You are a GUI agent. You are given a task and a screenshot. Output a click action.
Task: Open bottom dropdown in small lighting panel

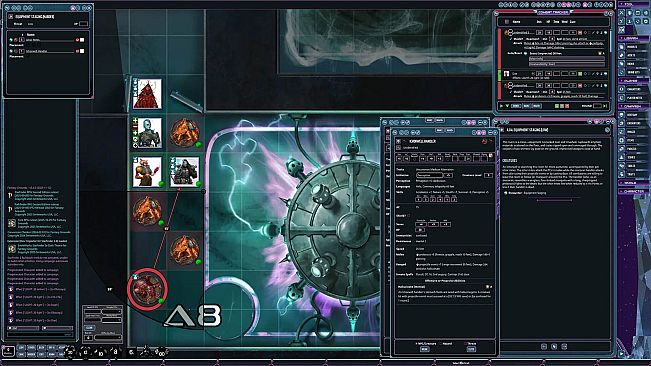108,337
